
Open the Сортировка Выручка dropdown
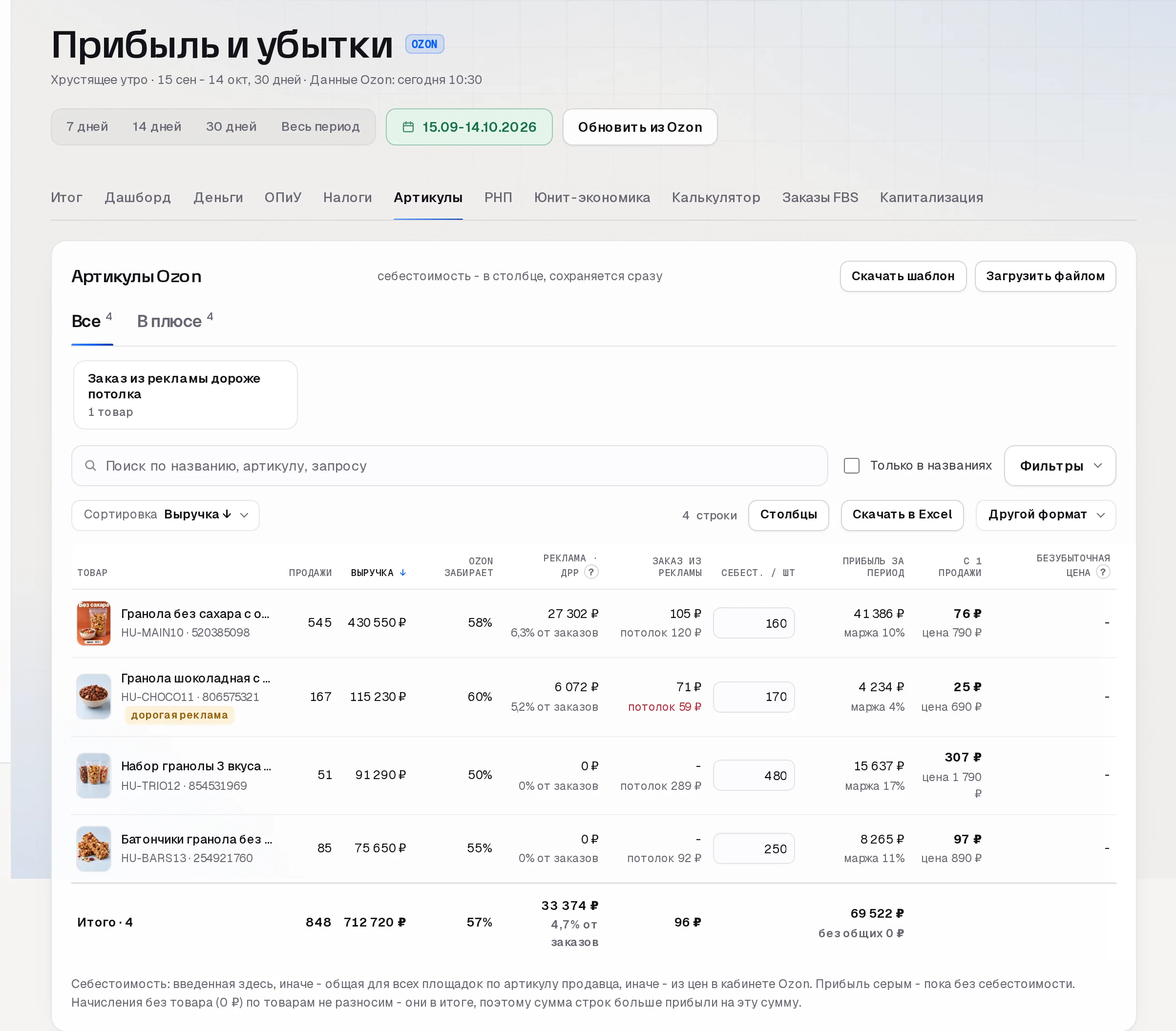pyautogui.click(x=165, y=515)
